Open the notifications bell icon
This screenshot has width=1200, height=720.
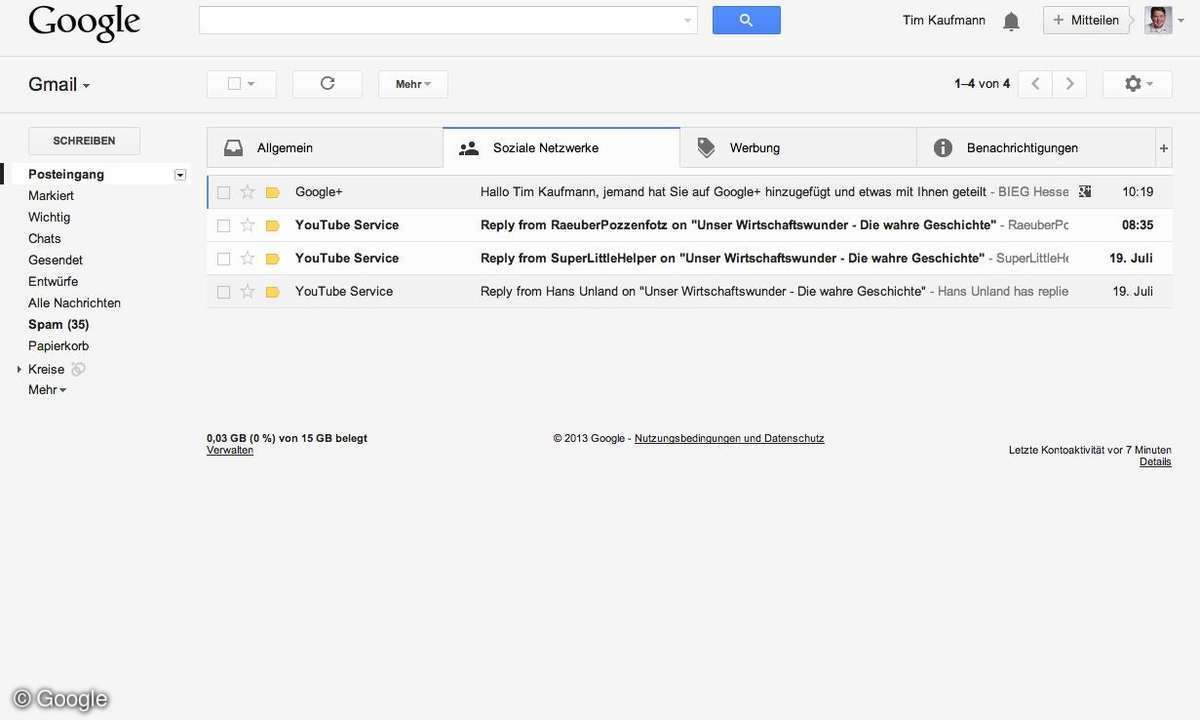pyautogui.click(x=1011, y=21)
